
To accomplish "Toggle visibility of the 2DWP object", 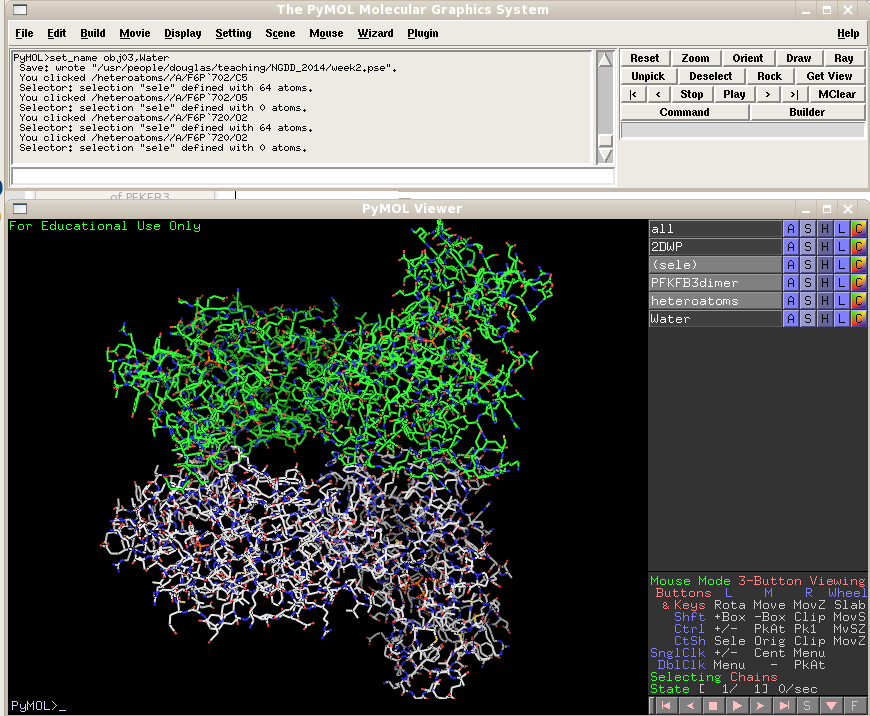I will 714,247.
